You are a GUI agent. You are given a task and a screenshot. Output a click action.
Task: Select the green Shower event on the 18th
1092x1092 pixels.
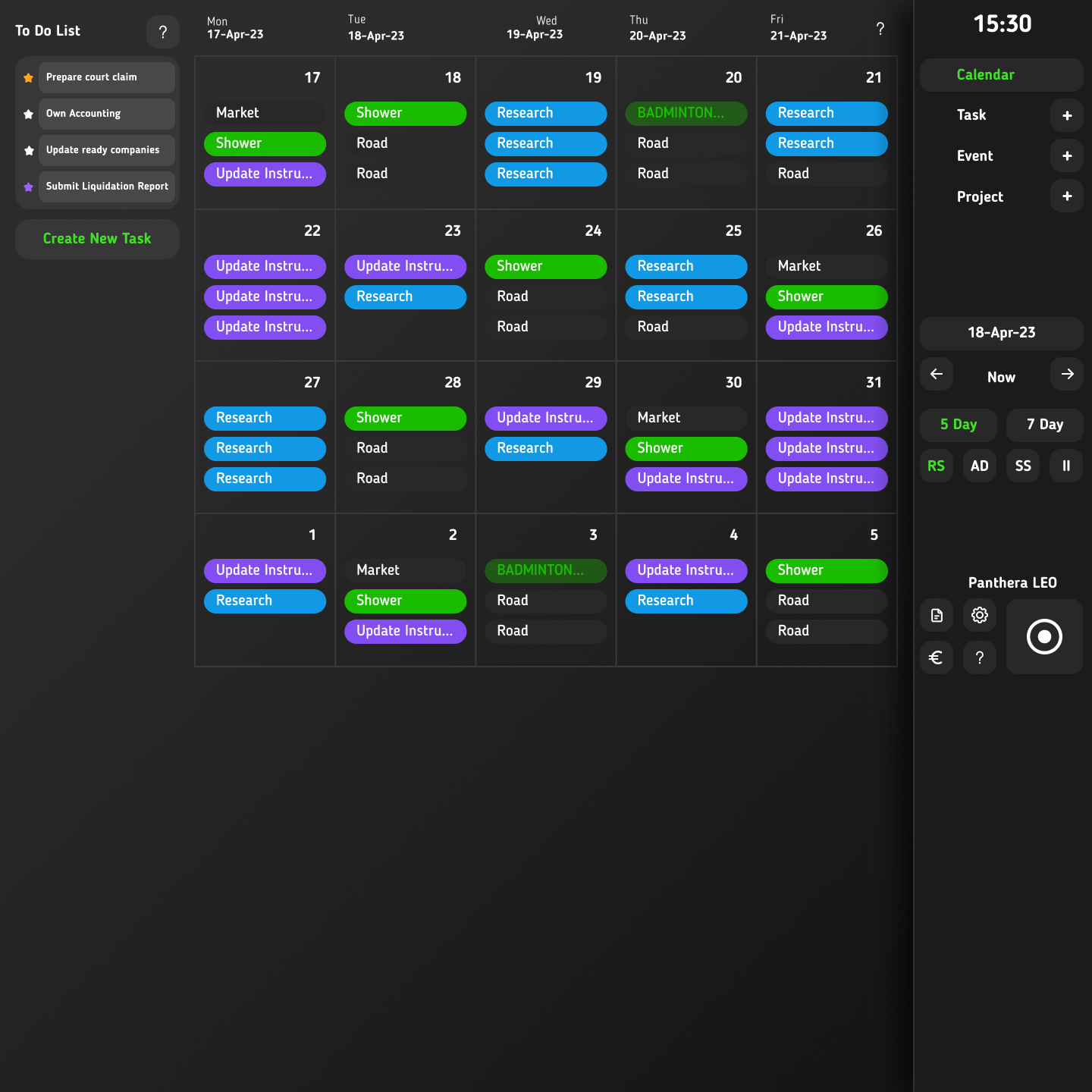[405, 113]
